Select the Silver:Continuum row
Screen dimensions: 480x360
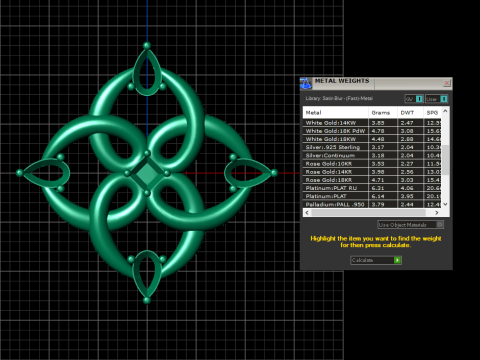tap(372, 155)
